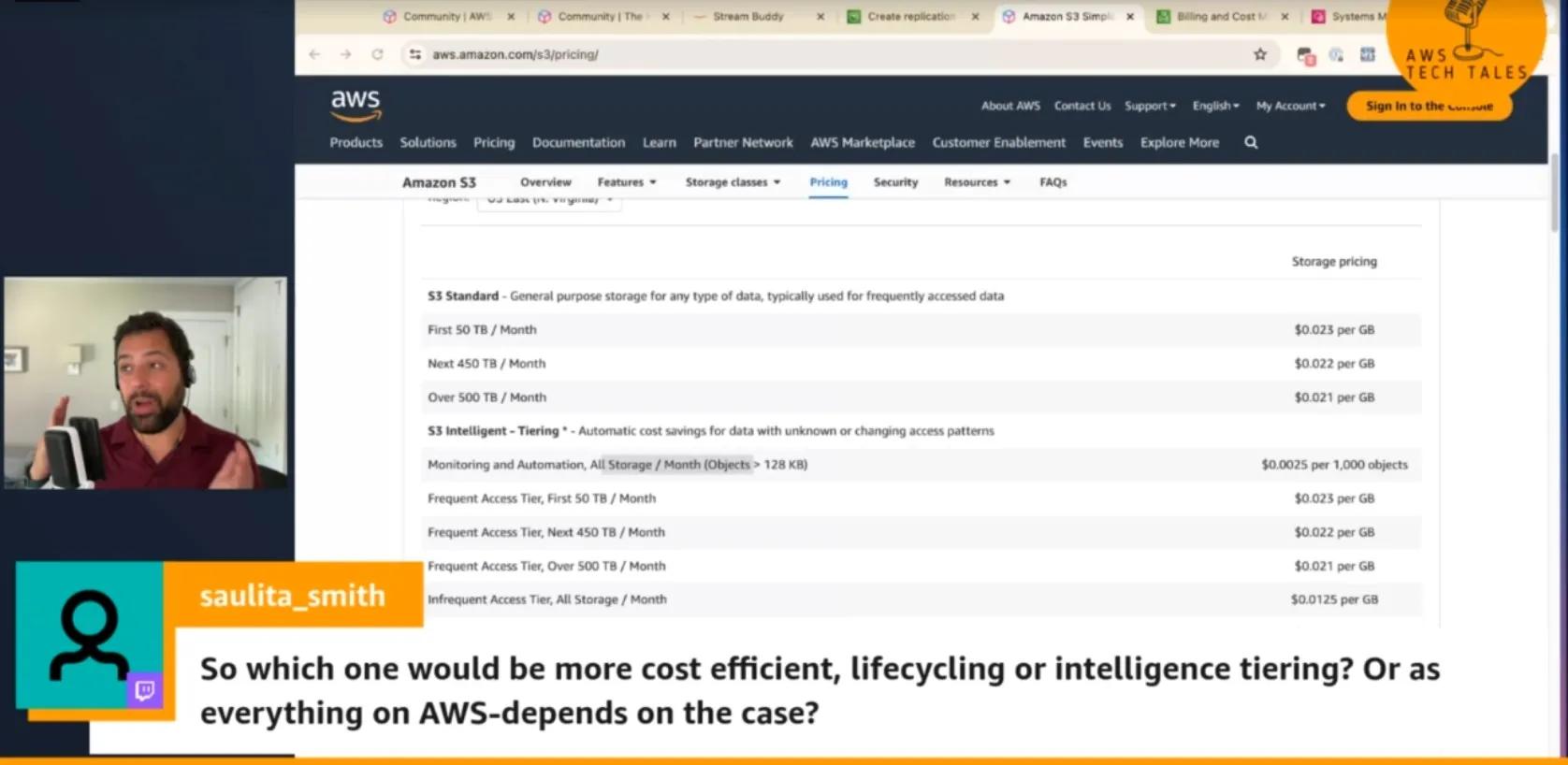Click 'Frequent Access Tier, First 50 TB' row
The image size is (1568, 765).
click(922, 498)
